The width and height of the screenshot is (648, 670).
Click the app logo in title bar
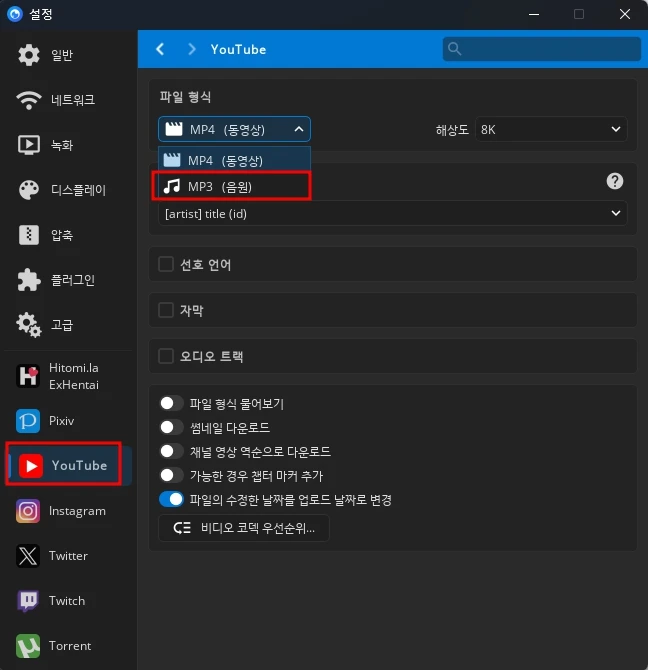[x=15, y=14]
